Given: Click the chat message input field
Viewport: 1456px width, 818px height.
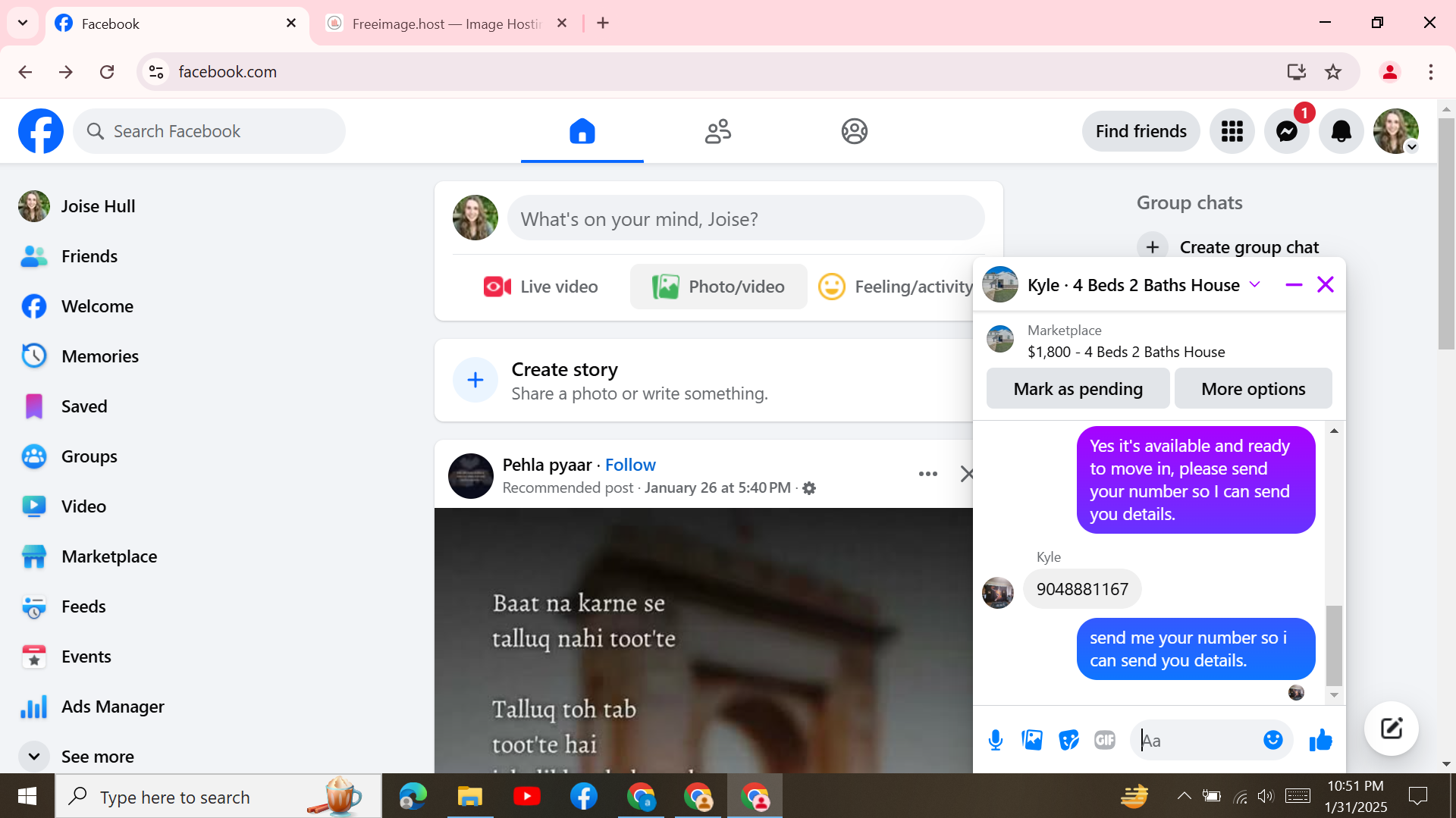Looking at the screenshot, I should coord(1198,740).
